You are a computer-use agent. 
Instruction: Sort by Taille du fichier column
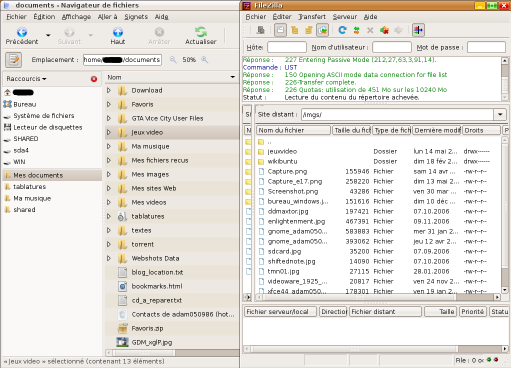pos(352,130)
